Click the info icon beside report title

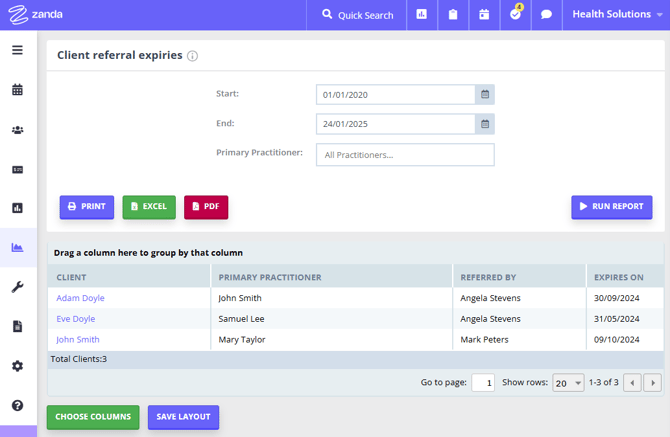click(x=193, y=56)
